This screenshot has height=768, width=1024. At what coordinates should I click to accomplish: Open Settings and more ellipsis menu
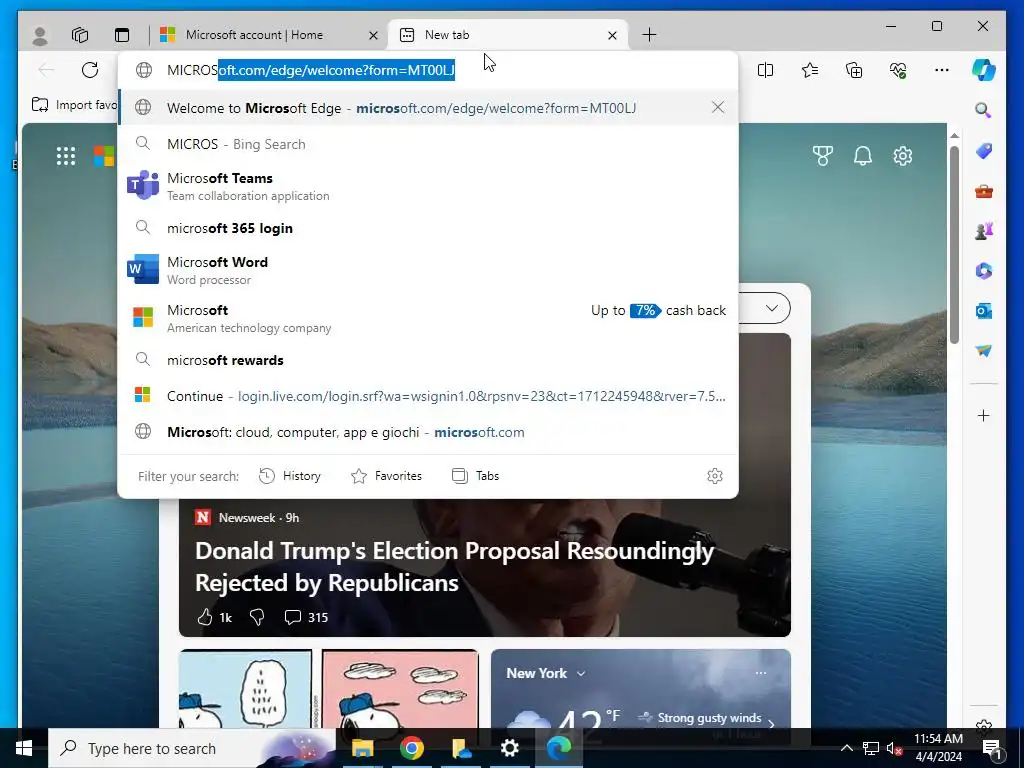click(942, 70)
